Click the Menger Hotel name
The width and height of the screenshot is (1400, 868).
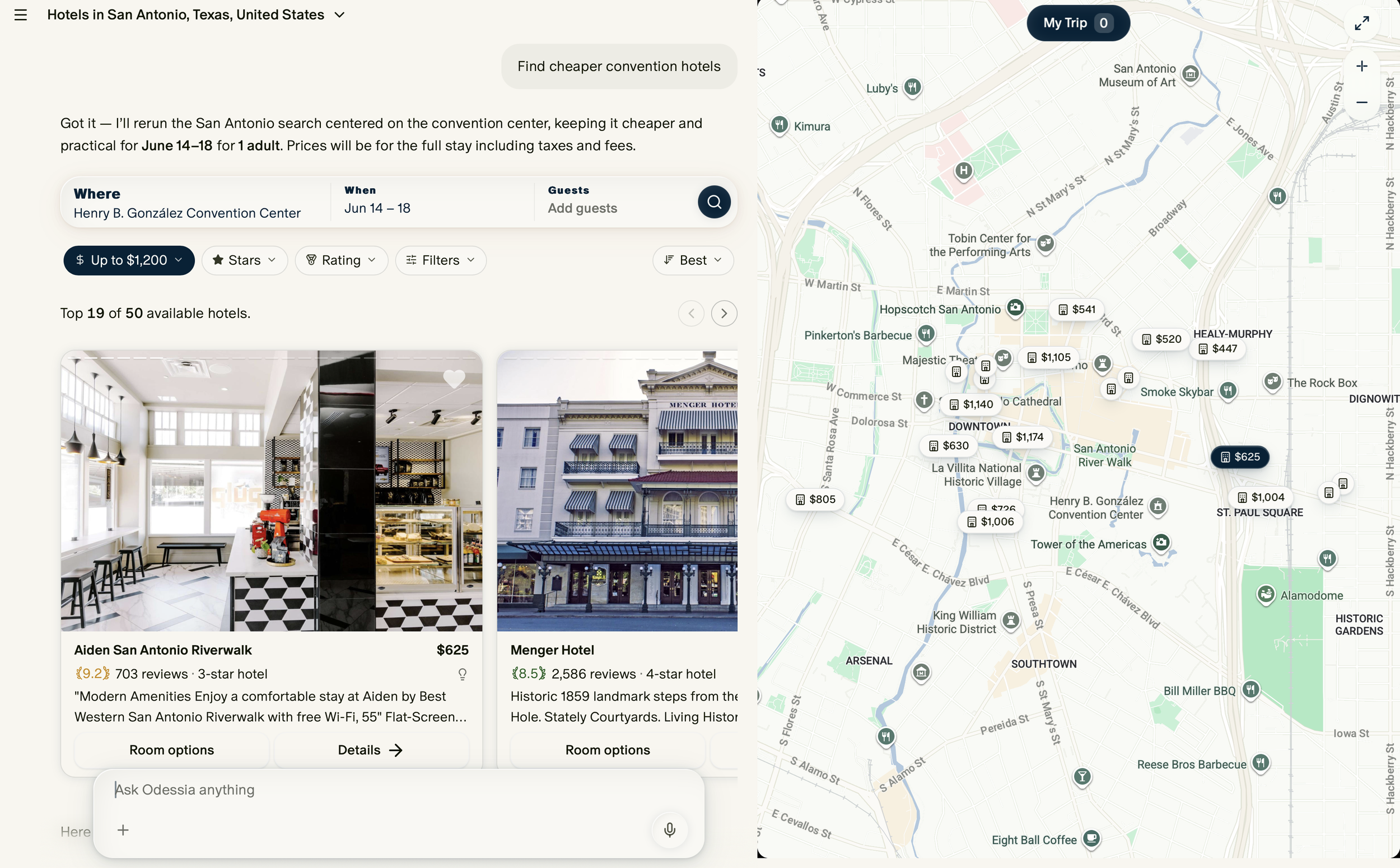tap(552, 650)
